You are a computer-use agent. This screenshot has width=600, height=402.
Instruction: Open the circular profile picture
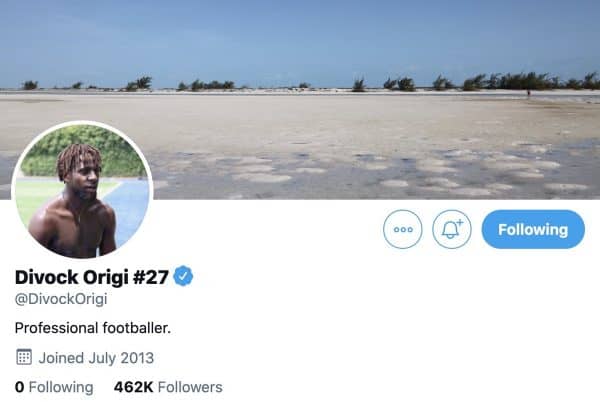click(x=82, y=190)
